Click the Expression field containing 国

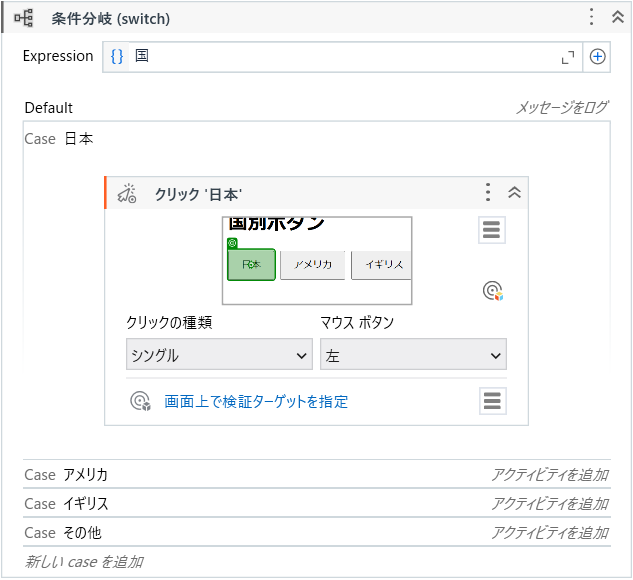click(x=340, y=57)
